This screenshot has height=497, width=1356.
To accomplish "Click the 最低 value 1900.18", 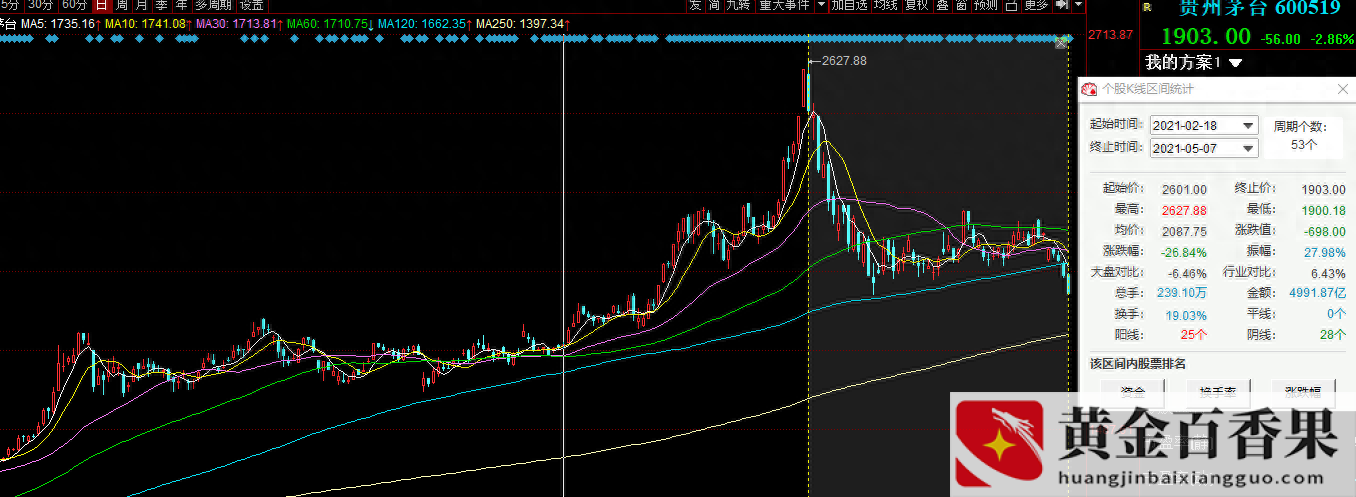I will tap(1322, 210).
